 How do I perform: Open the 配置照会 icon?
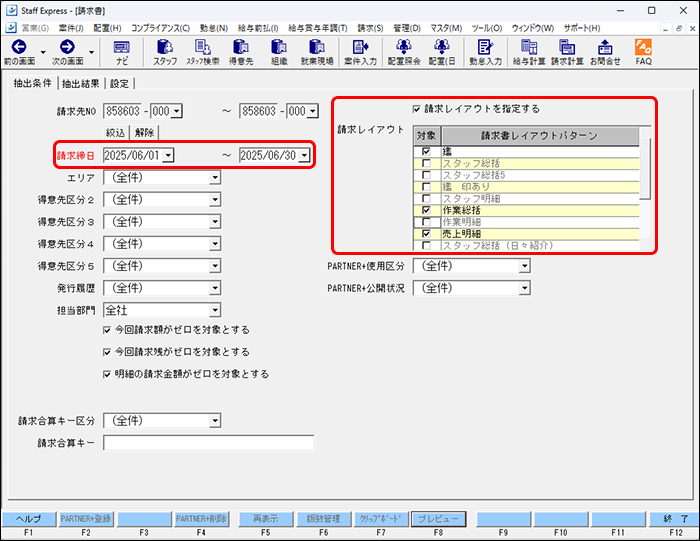(404, 52)
